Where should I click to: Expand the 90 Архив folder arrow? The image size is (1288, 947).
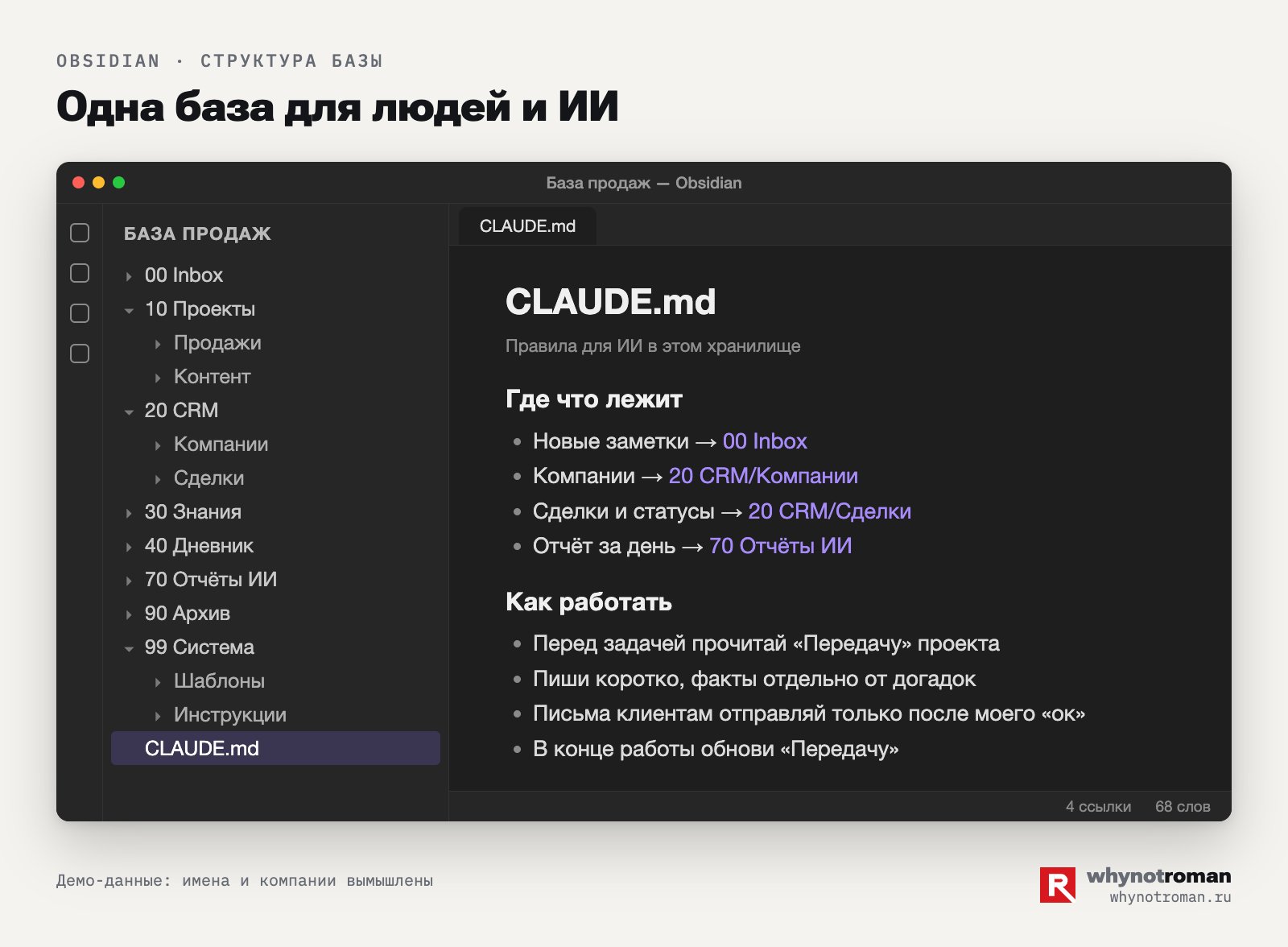point(129,614)
